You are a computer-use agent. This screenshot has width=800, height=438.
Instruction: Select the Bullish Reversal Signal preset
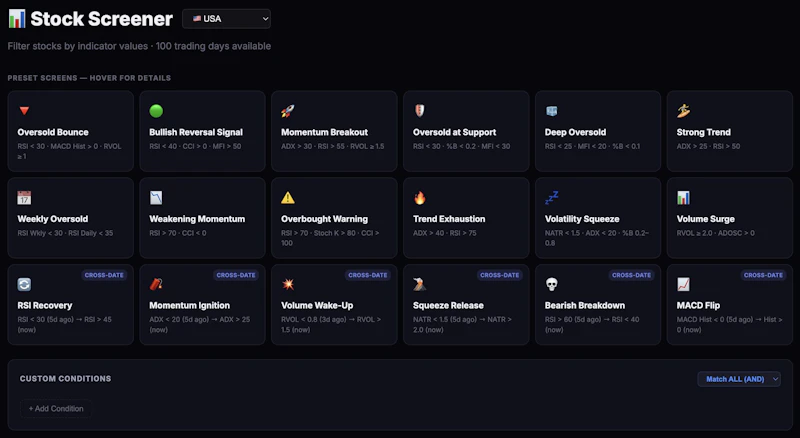(203, 131)
